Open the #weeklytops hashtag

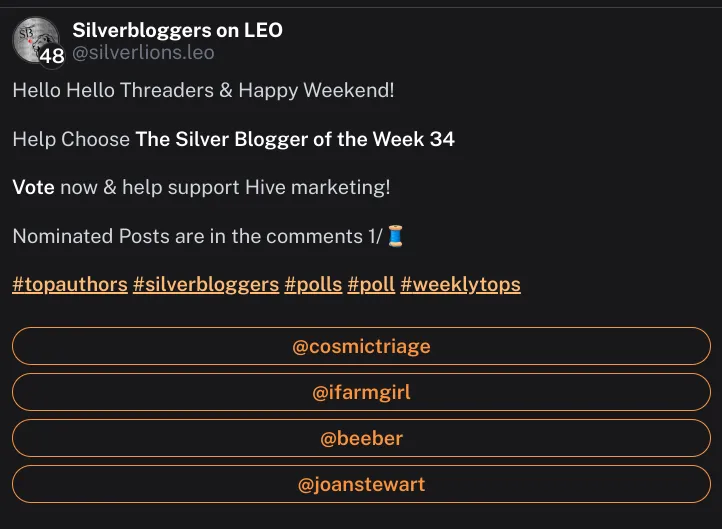460,284
